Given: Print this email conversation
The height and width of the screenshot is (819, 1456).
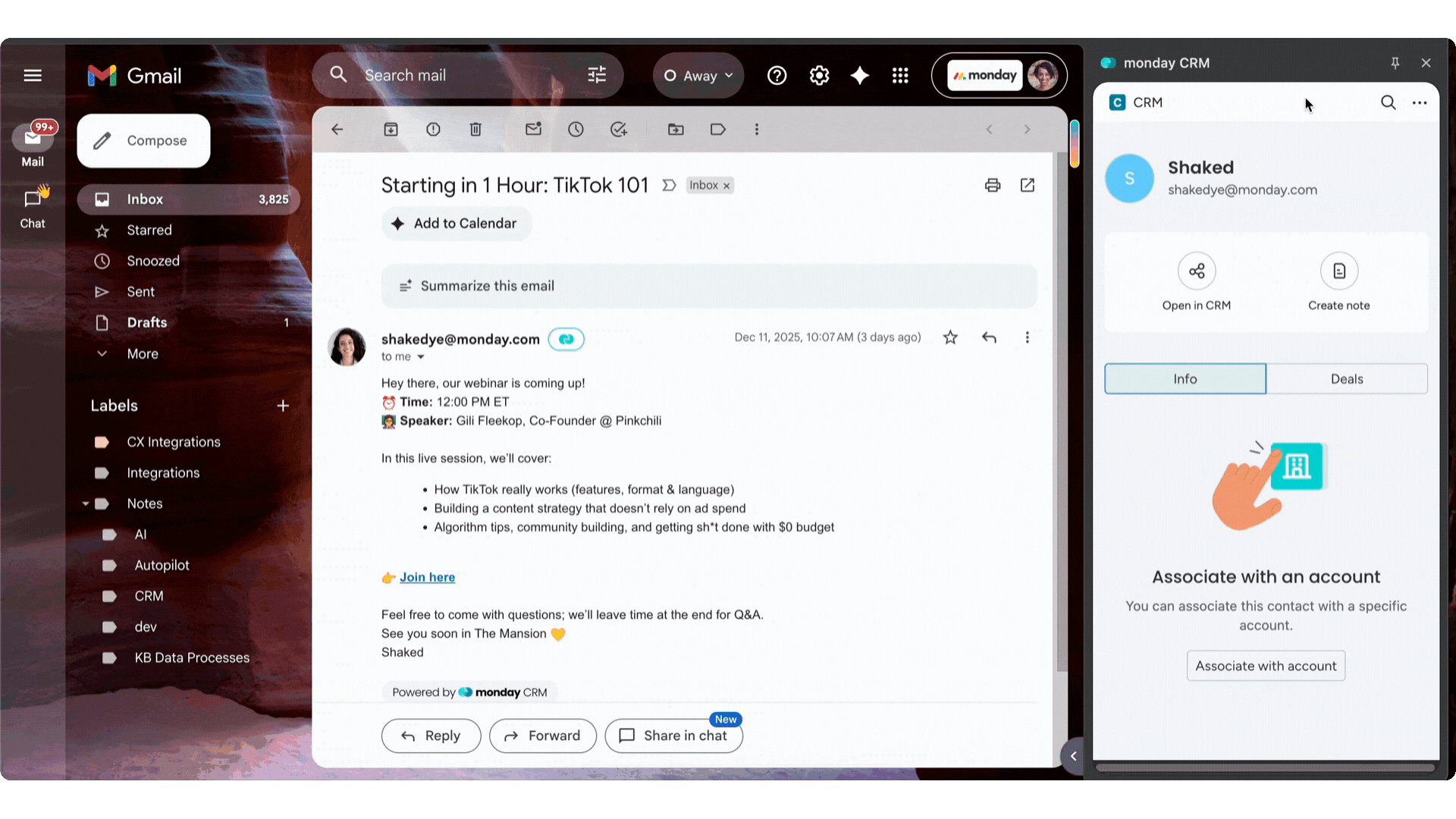Looking at the screenshot, I should point(993,185).
